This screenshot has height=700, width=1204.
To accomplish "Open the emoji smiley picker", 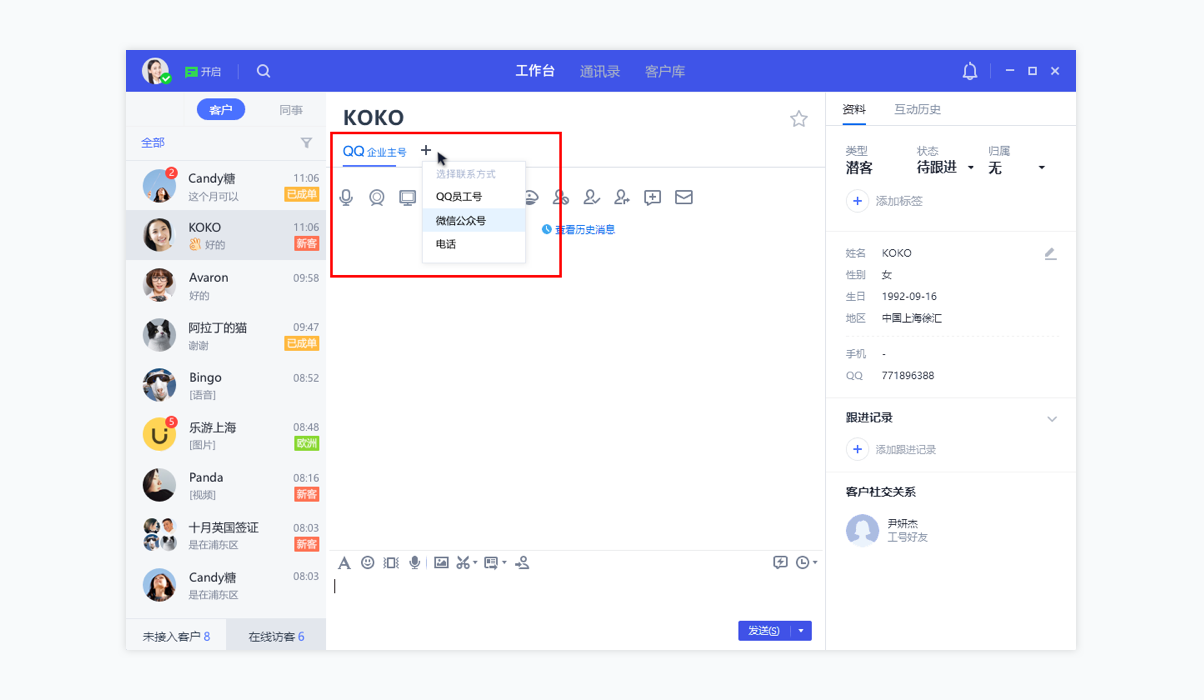I will pyautogui.click(x=368, y=563).
